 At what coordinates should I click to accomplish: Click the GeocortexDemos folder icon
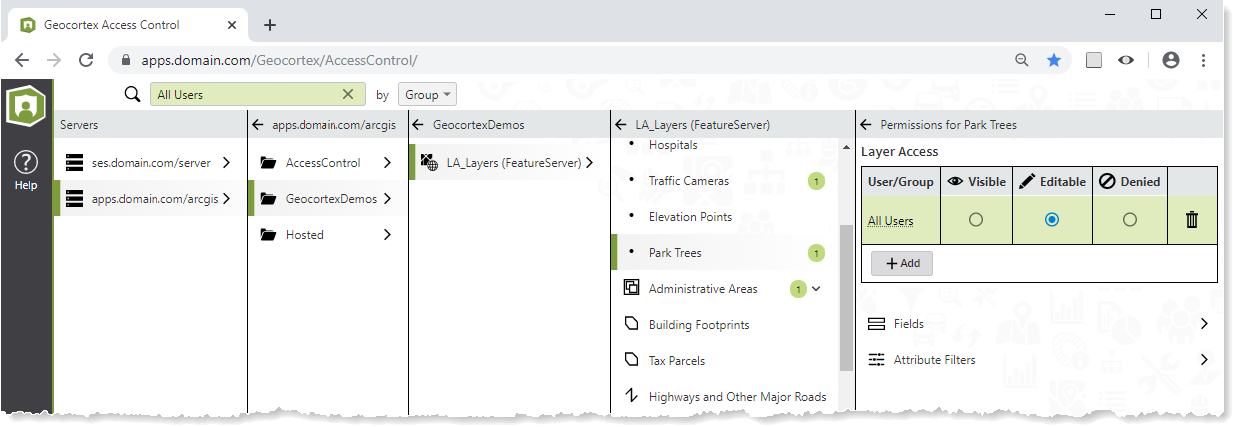[268, 199]
